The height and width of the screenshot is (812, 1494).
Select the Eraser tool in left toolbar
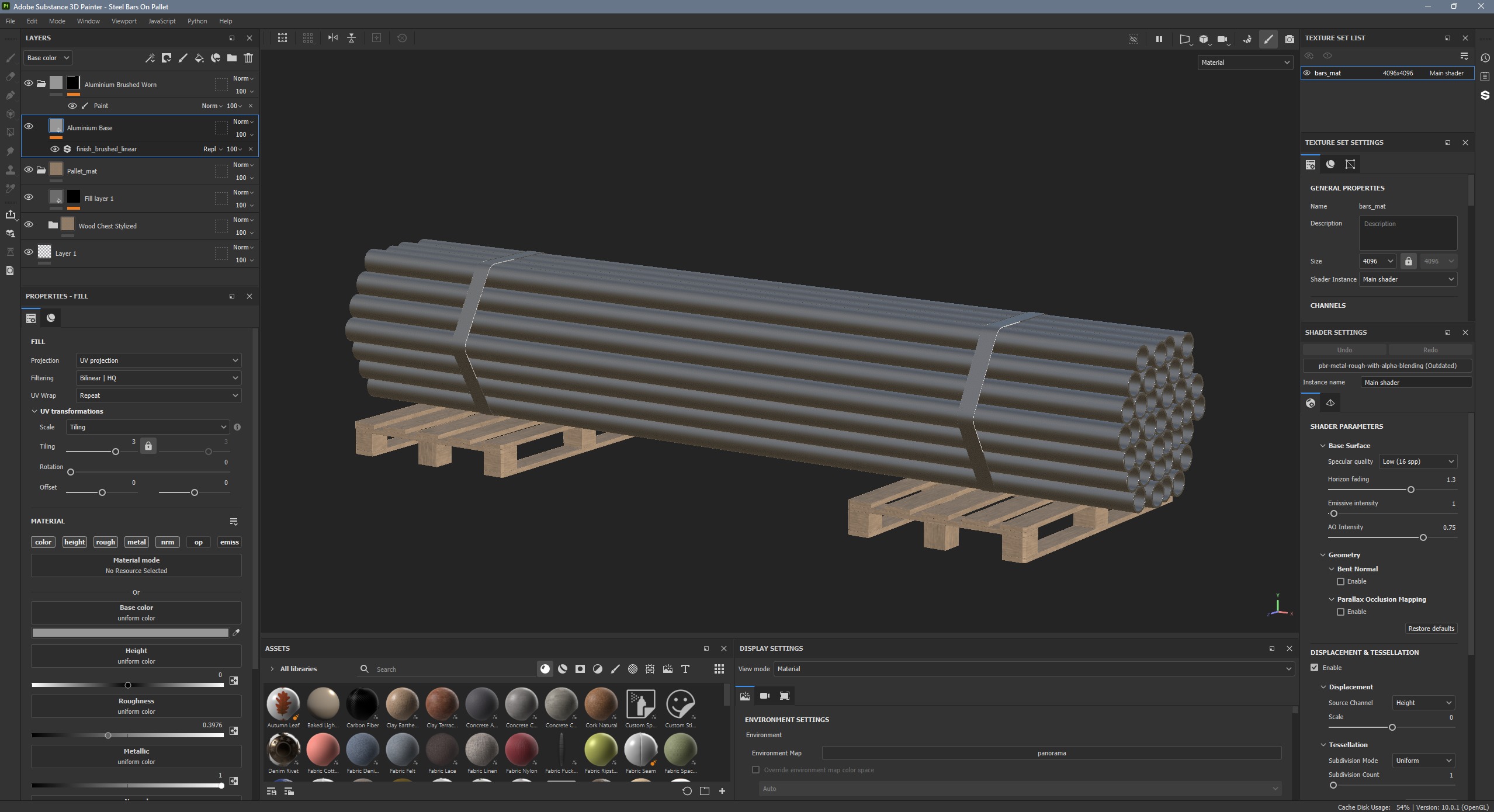click(x=10, y=77)
